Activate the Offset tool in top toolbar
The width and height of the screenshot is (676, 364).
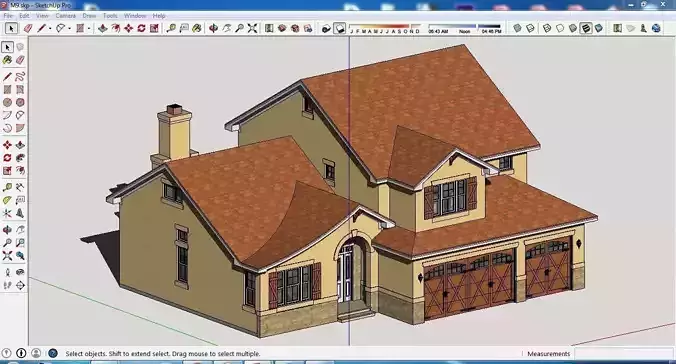point(116,28)
